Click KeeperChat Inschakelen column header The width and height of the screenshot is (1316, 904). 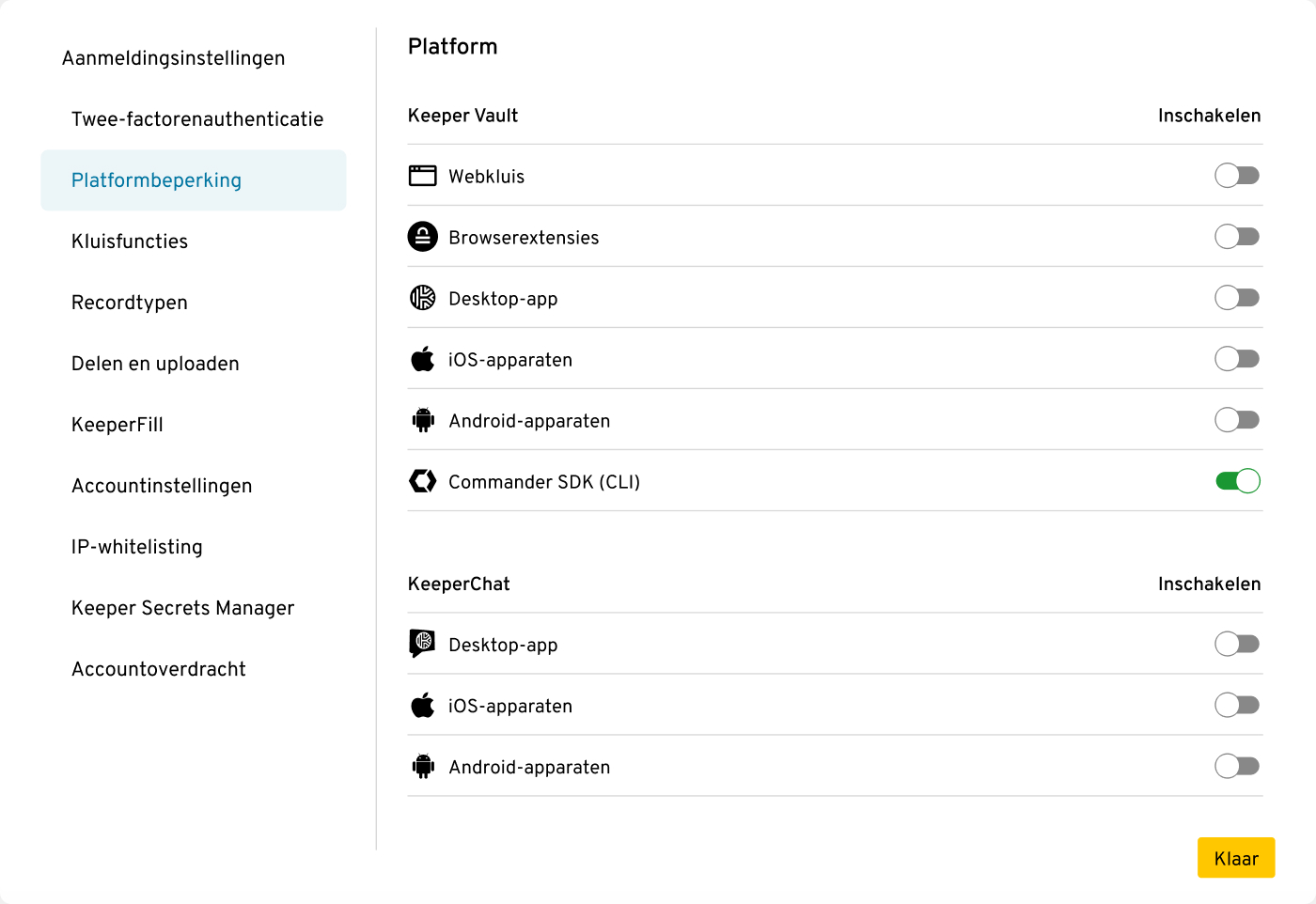coord(1209,584)
